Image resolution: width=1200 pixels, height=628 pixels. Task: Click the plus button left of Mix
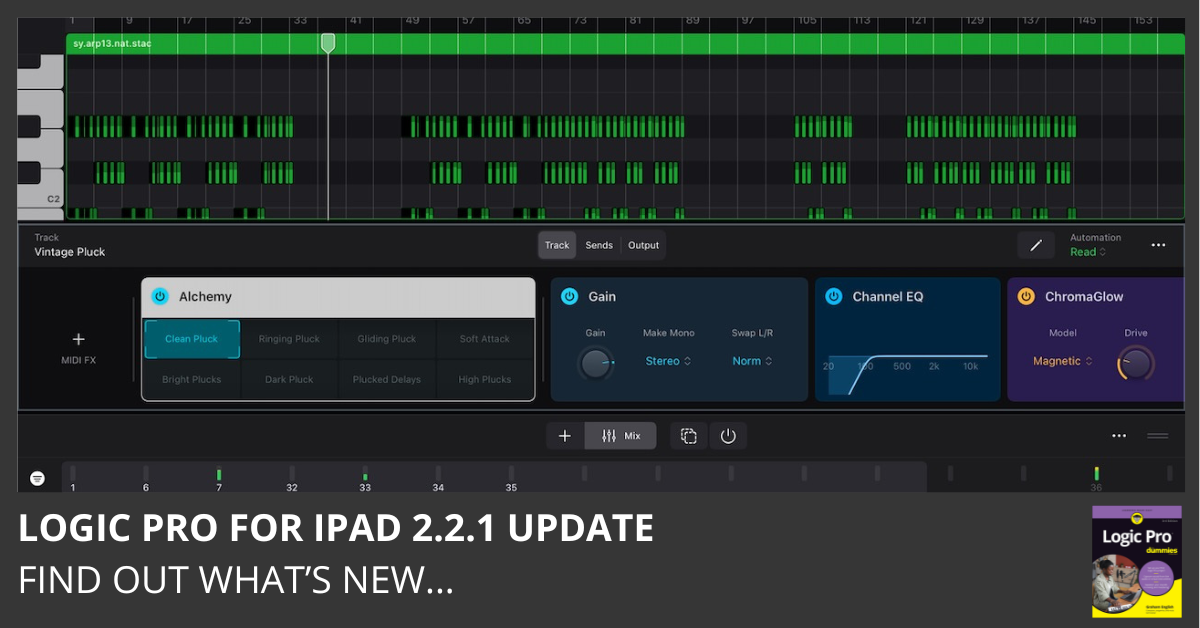(x=565, y=436)
